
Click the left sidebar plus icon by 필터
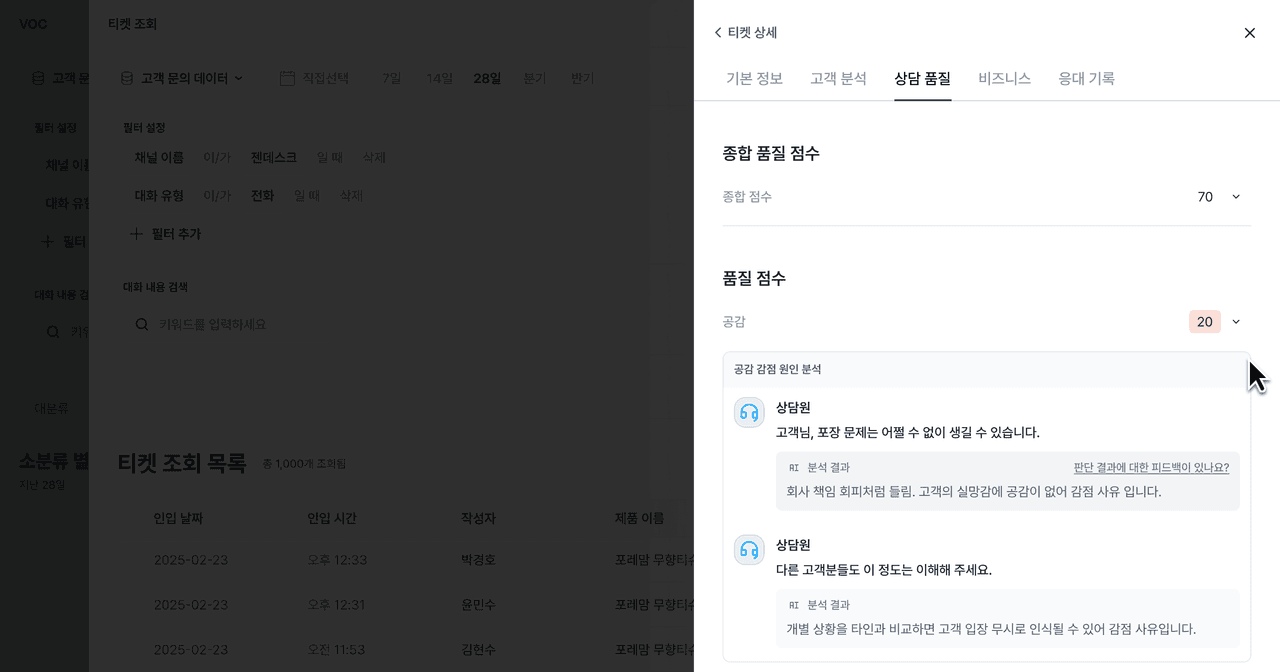pyautogui.click(x=47, y=241)
